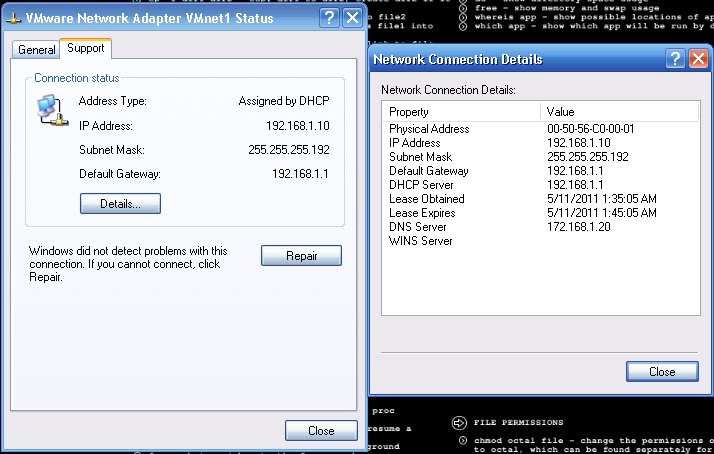714x454 pixels.
Task: Click red X in Network Connection Details title bar
Action: click(698, 59)
